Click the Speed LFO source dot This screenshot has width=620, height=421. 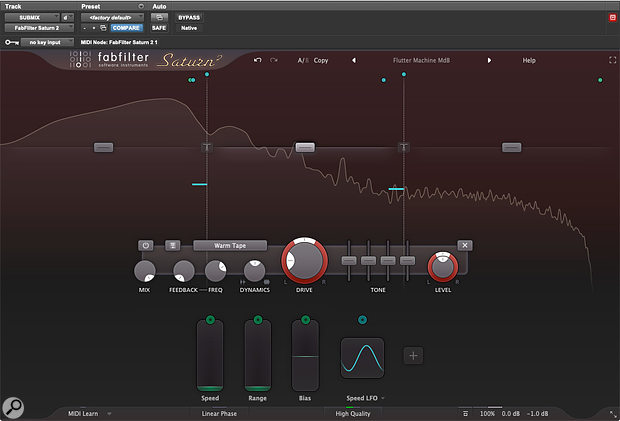point(362,320)
